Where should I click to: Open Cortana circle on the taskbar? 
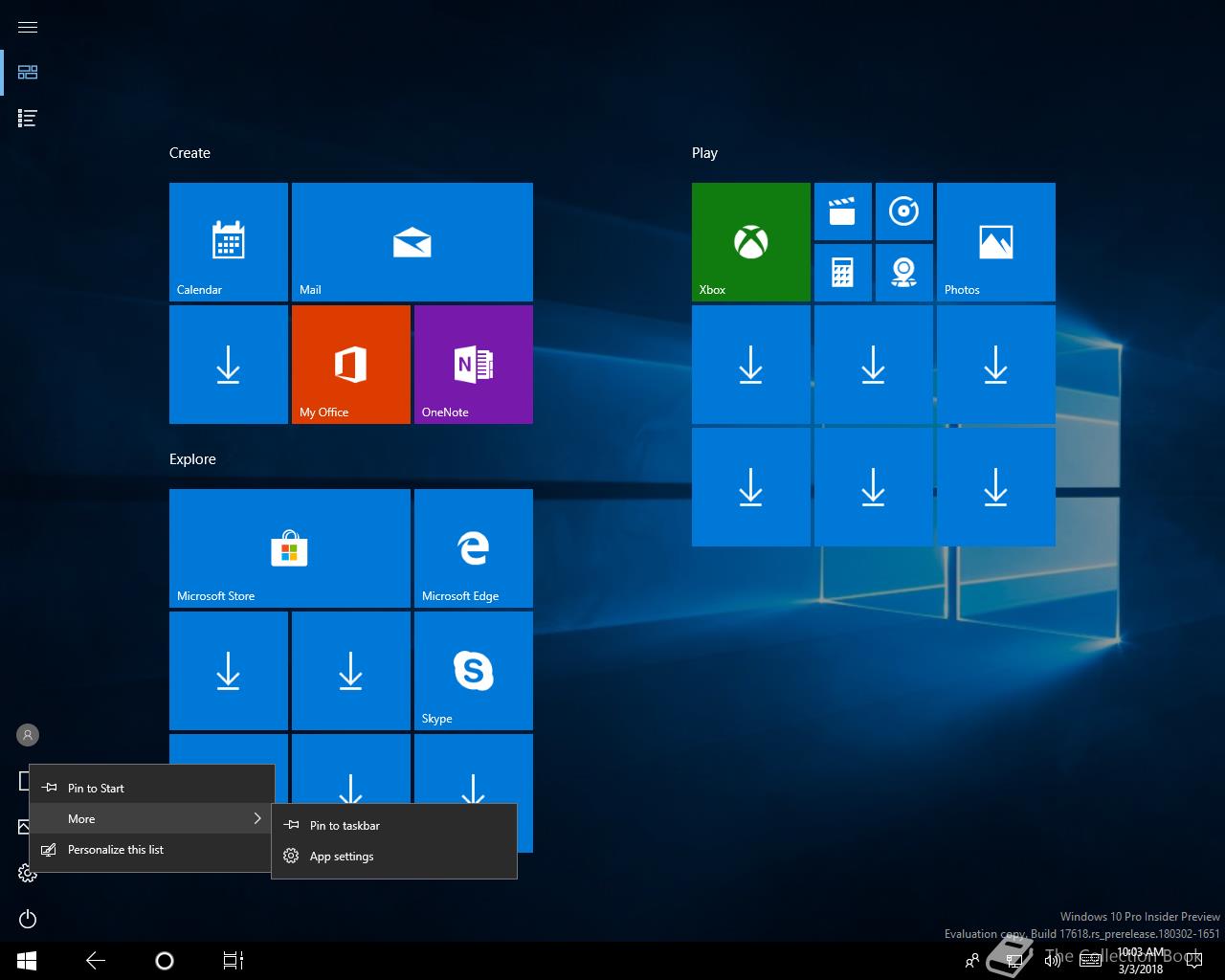click(x=165, y=961)
